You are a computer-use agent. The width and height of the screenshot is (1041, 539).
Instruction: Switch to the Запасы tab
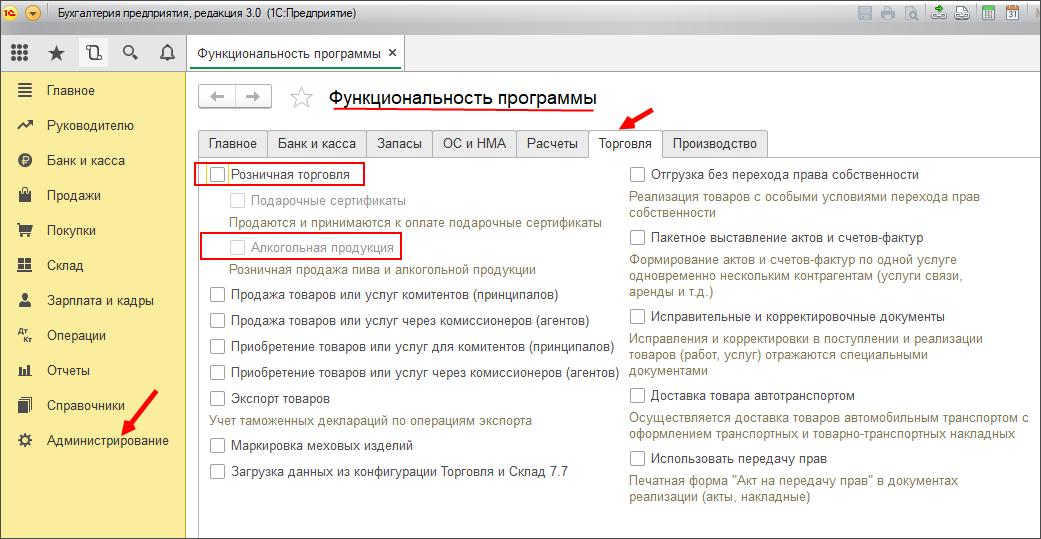pos(400,143)
